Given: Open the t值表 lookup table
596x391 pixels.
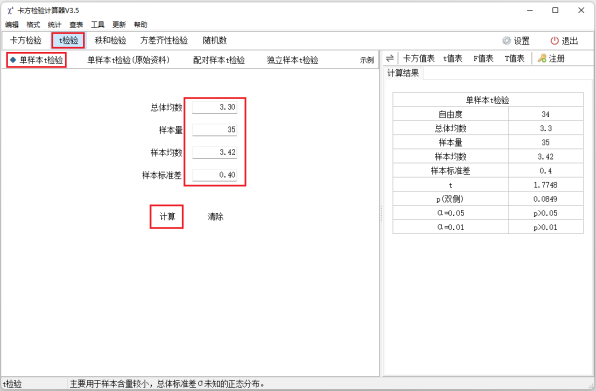Looking at the screenshot, I should (x=453, y=58).
